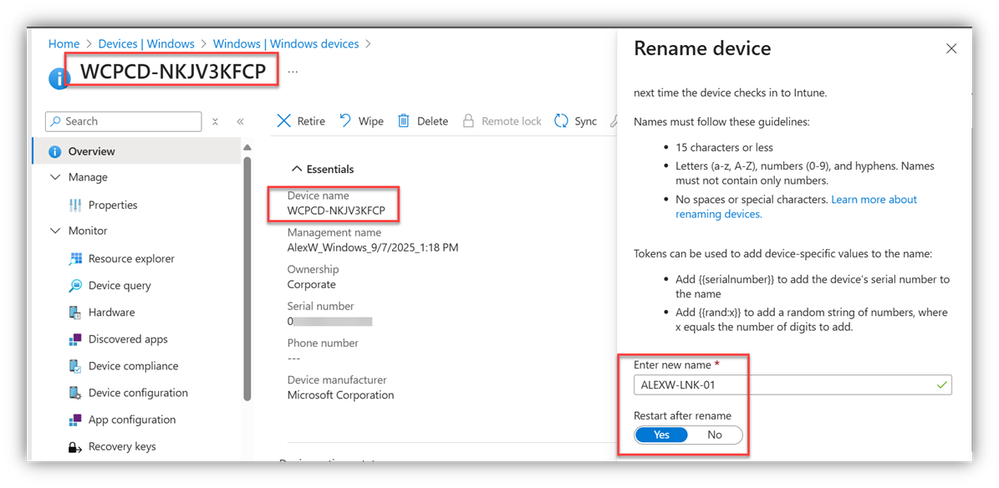Click Sync button label
The image size is (999, 488).
tap(586, 121)
